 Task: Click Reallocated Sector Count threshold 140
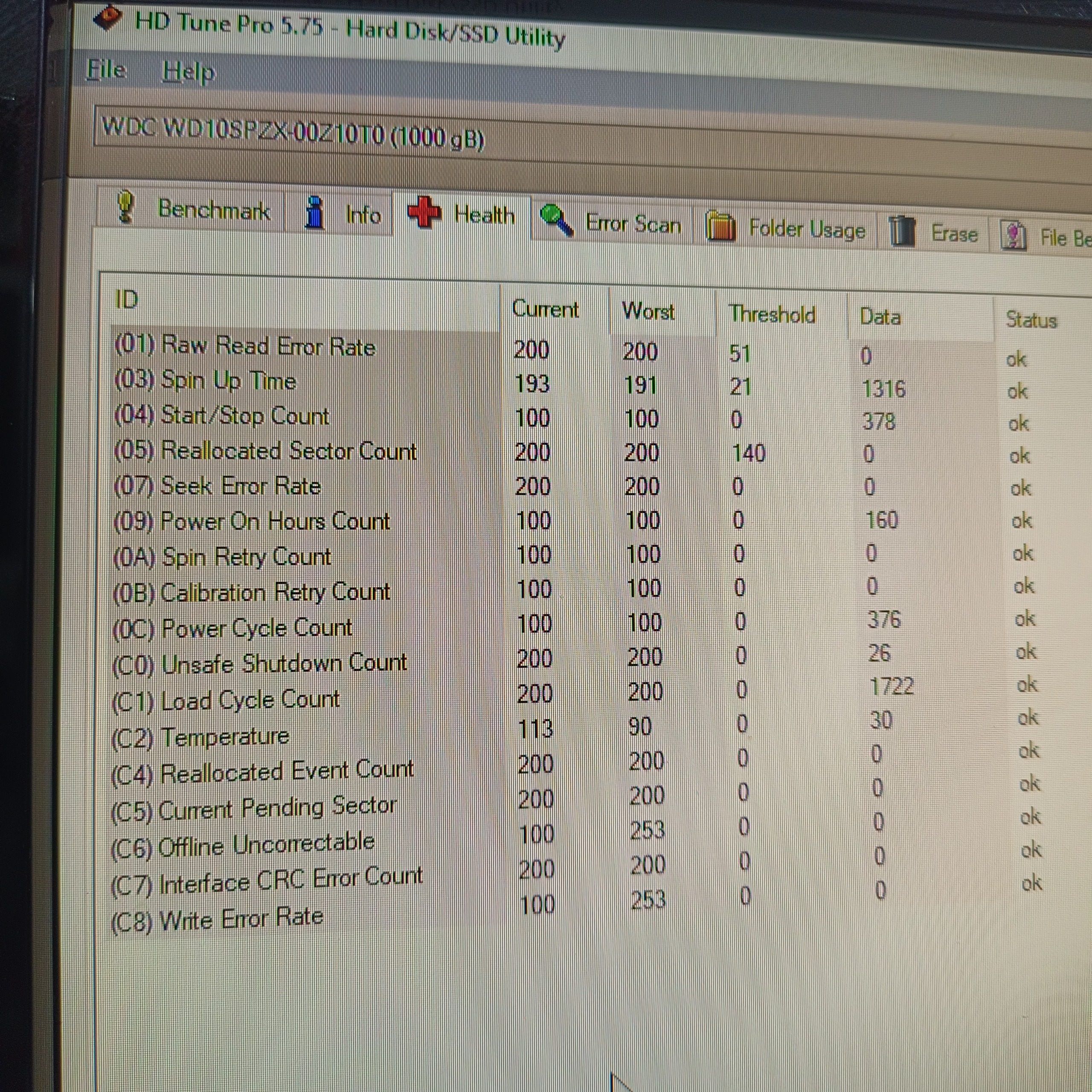(x=749, y=453)
